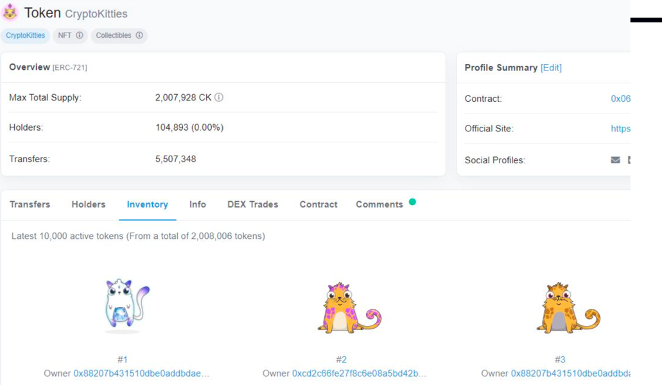
Task: Click the Max Total Supply info icon
Action: [x=219, y=98]
